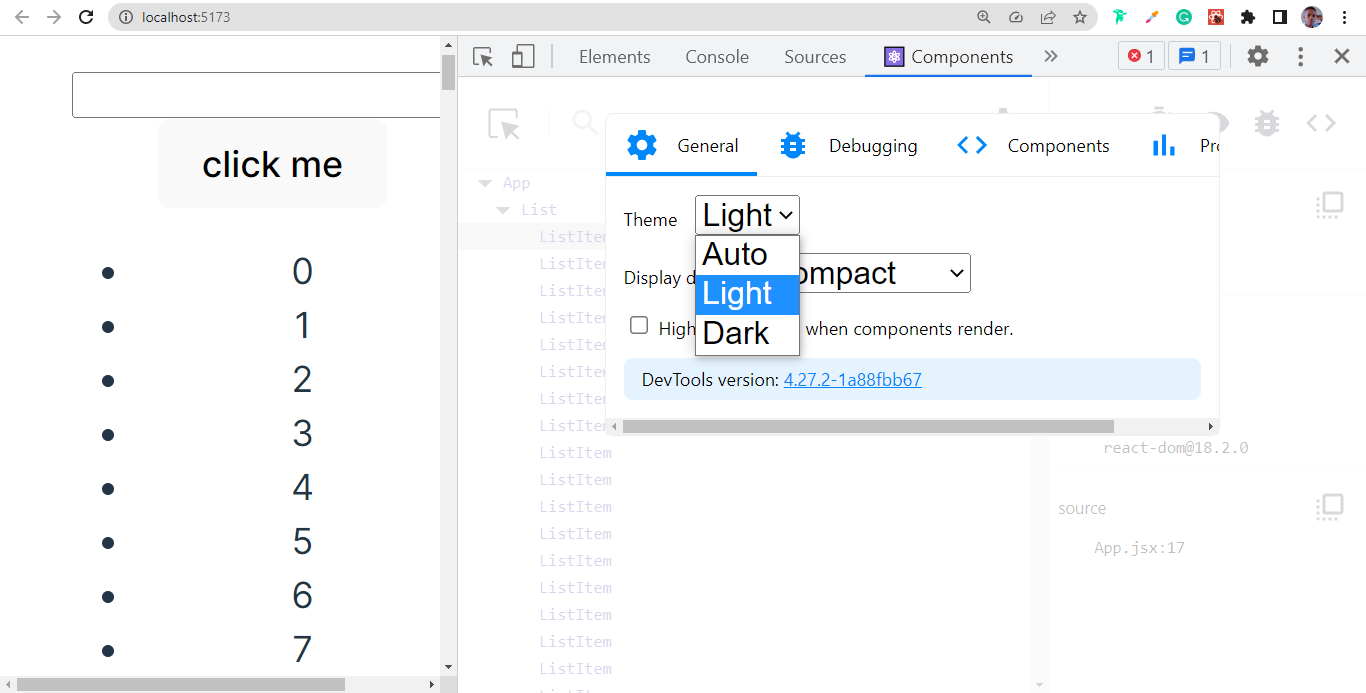The image size is (1366, 693).
Task: Click the teal extension icon next to the star
Action: (1120, 17)
